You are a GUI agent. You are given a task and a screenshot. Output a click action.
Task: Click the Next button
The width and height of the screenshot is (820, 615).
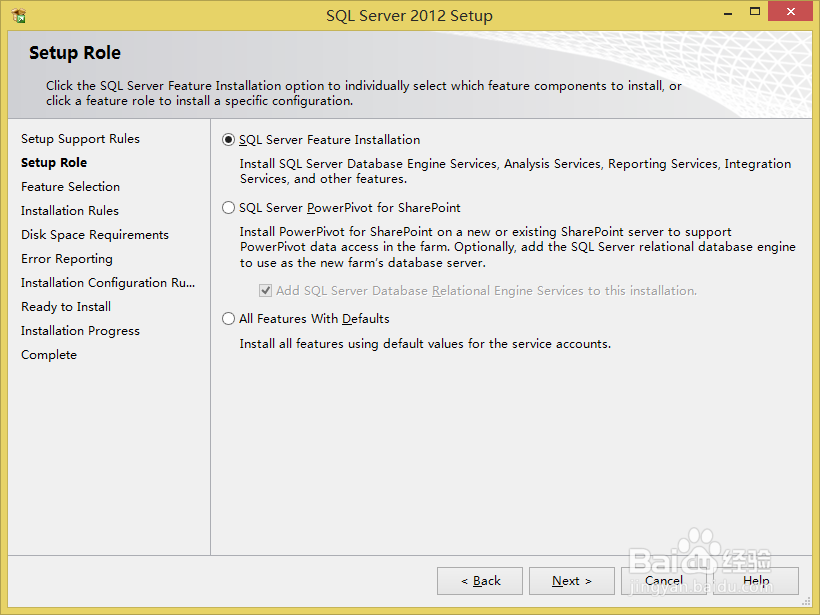[x=571, y=580]
